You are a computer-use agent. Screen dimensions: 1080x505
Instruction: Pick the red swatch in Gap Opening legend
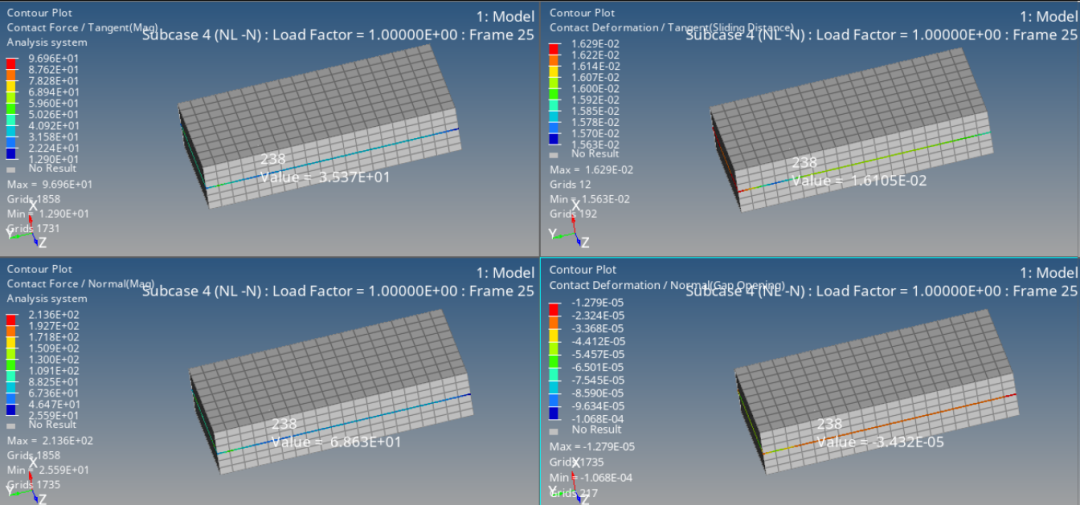[x=555, y=305]
